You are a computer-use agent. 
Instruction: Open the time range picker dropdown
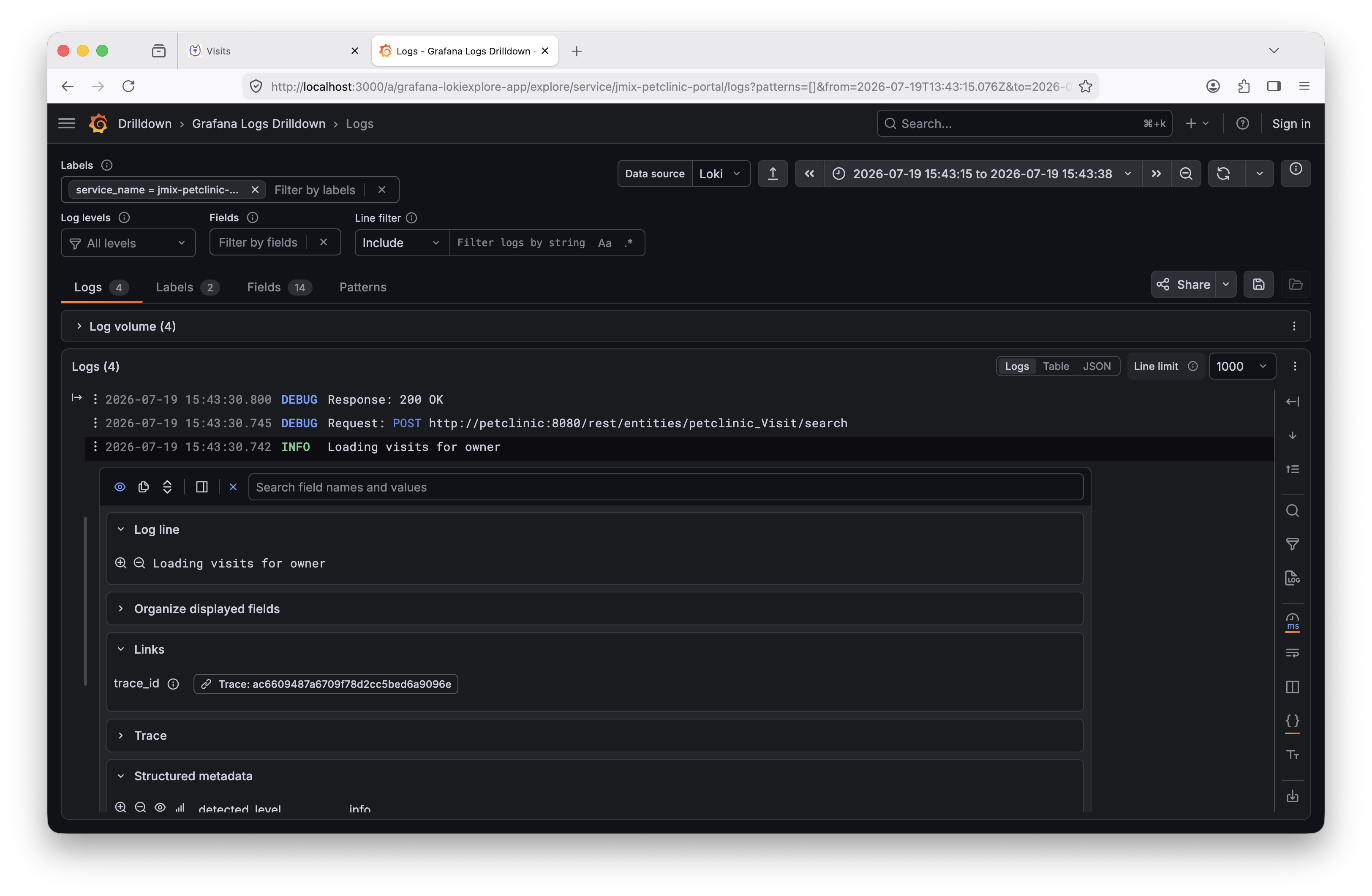pyautogui.click(x=982, y=174)
